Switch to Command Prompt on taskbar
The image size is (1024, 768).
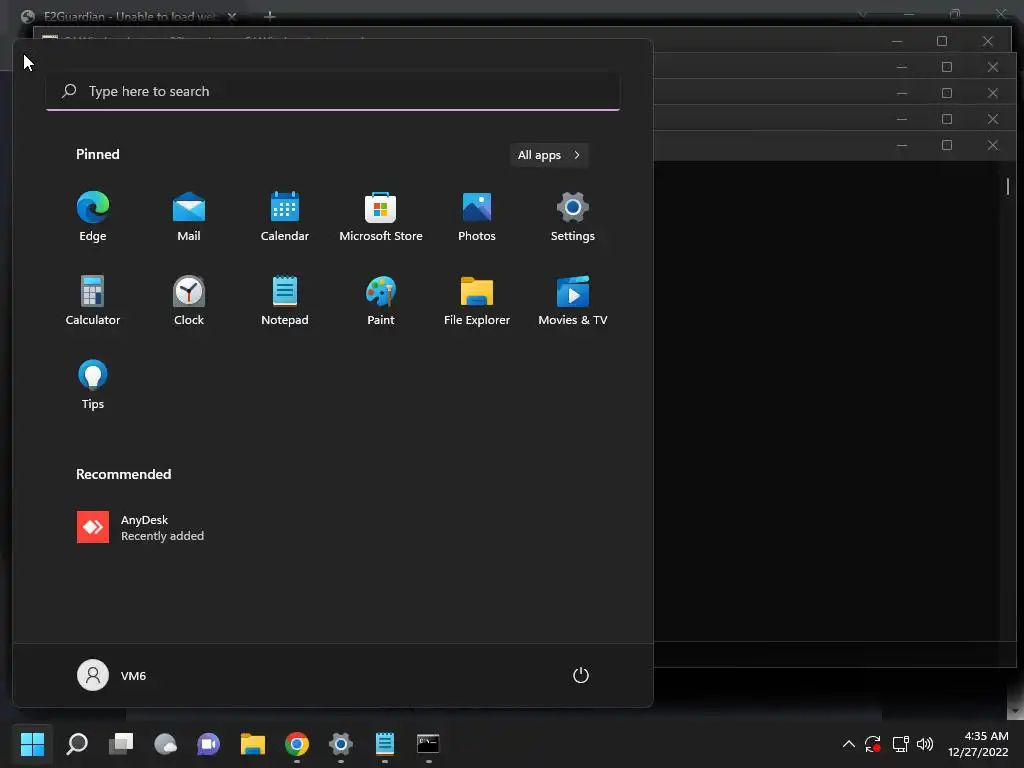(428, 744)
